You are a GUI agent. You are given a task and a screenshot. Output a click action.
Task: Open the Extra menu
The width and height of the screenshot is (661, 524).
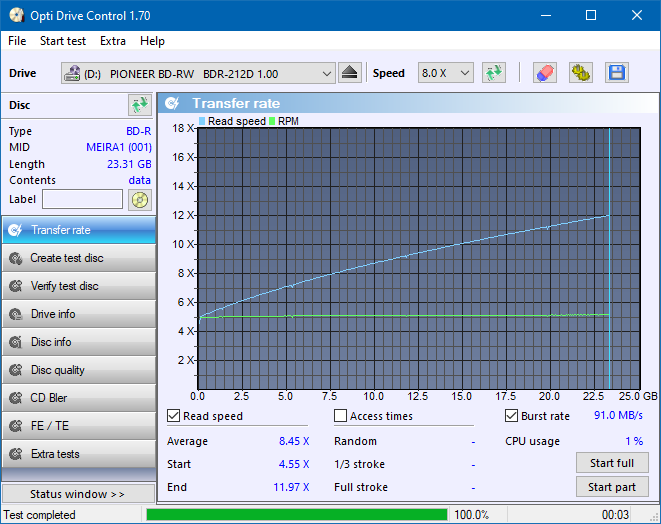(113, 41)
